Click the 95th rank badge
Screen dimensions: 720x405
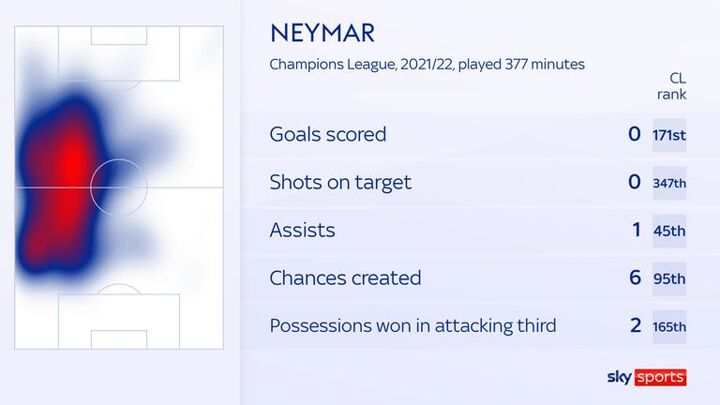pos(670,279)
